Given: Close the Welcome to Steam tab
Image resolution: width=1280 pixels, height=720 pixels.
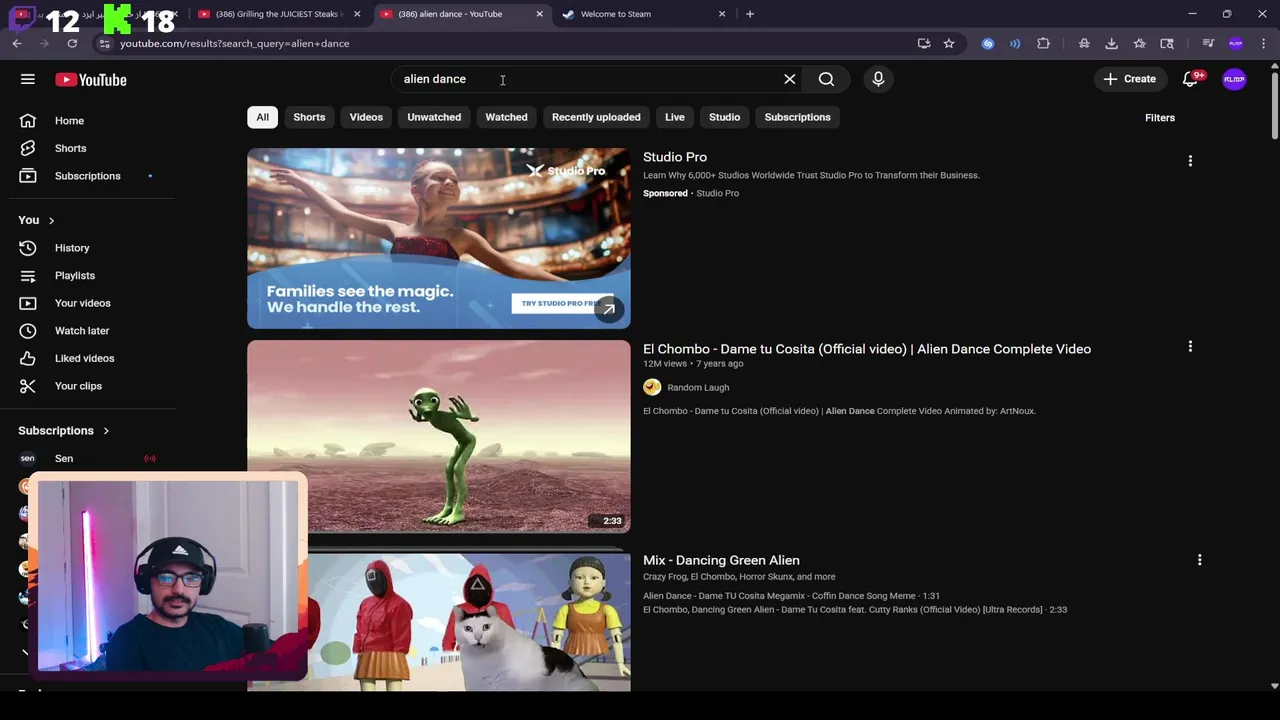Looking at the screenshot, I should pyautogui.click(x=722, y=14).
